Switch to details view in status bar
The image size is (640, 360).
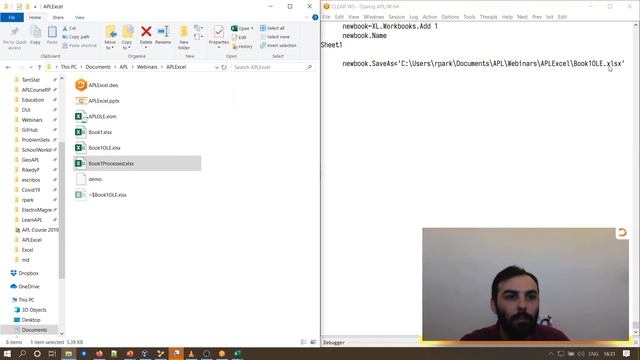click(x=304, y=342)
